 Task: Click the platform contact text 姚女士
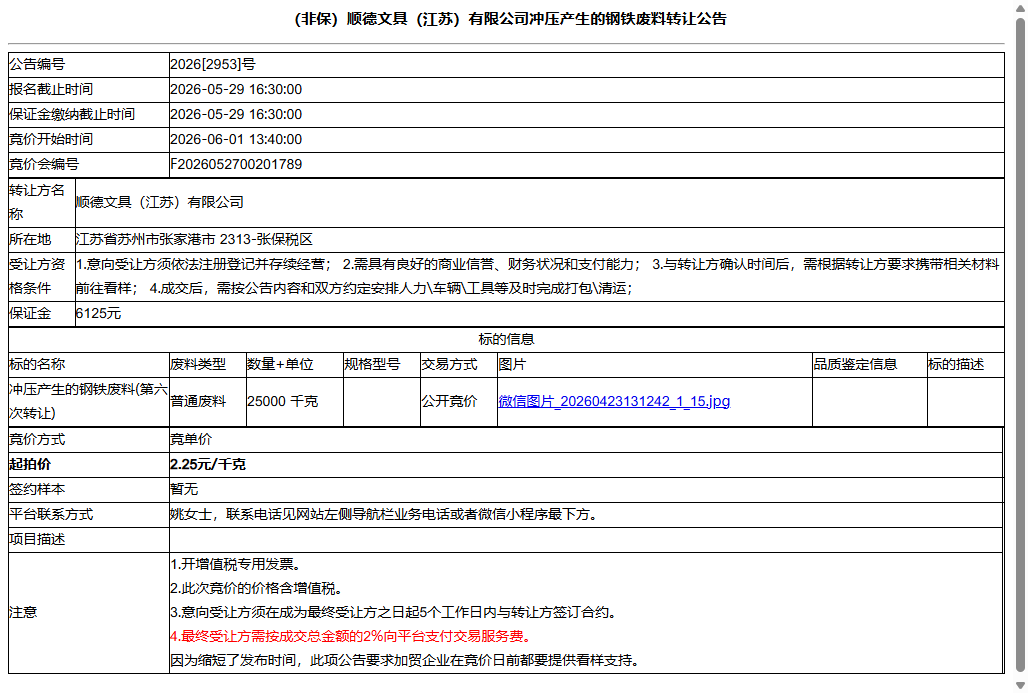tap(191, 515)
